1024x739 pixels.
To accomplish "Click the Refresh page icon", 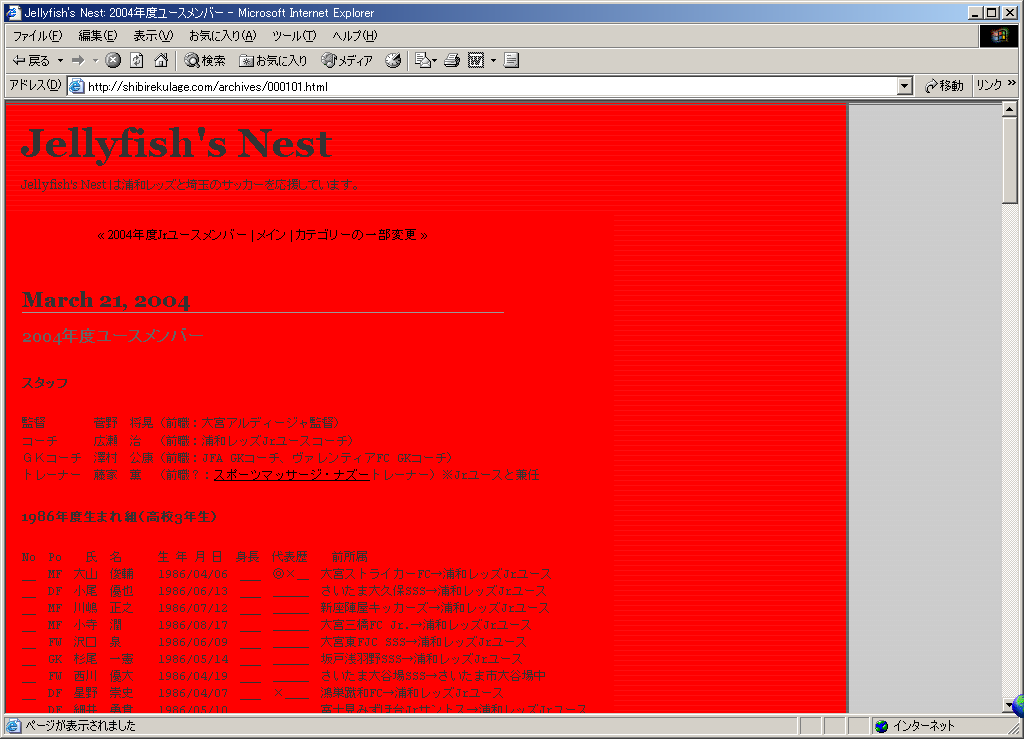I will pos(136,61).
